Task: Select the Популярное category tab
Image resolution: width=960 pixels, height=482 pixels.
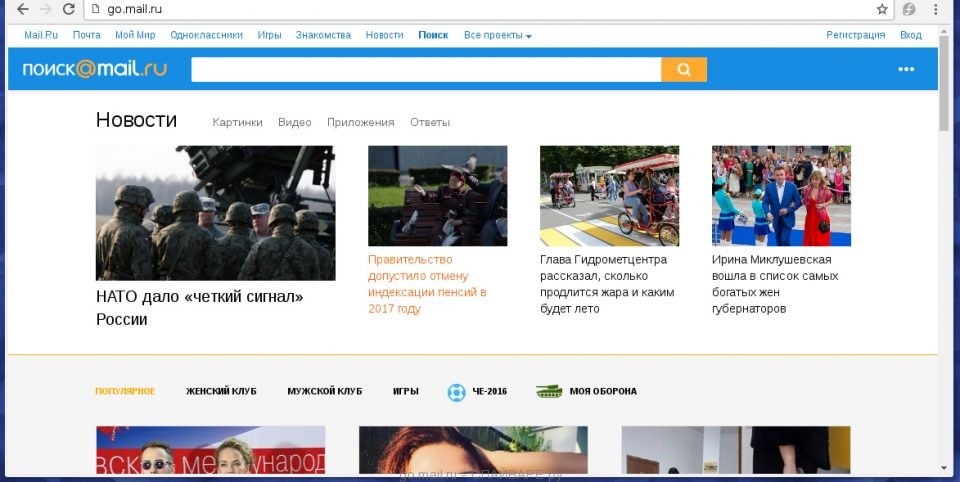Action: [125, 391]
